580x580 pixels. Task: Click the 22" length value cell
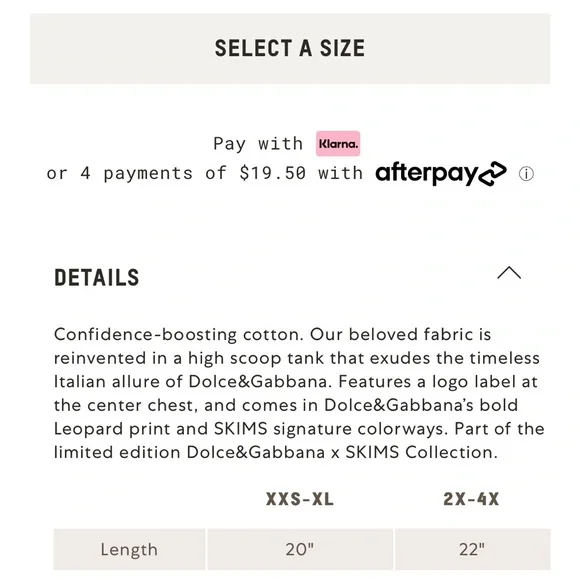[472, 549]
